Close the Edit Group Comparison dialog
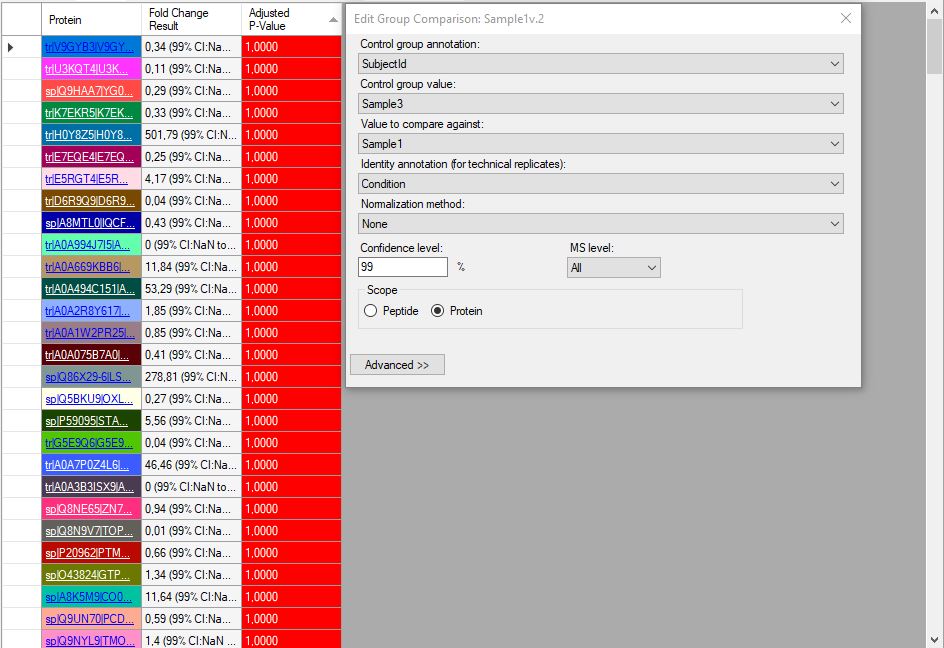 tap(846, 18)
